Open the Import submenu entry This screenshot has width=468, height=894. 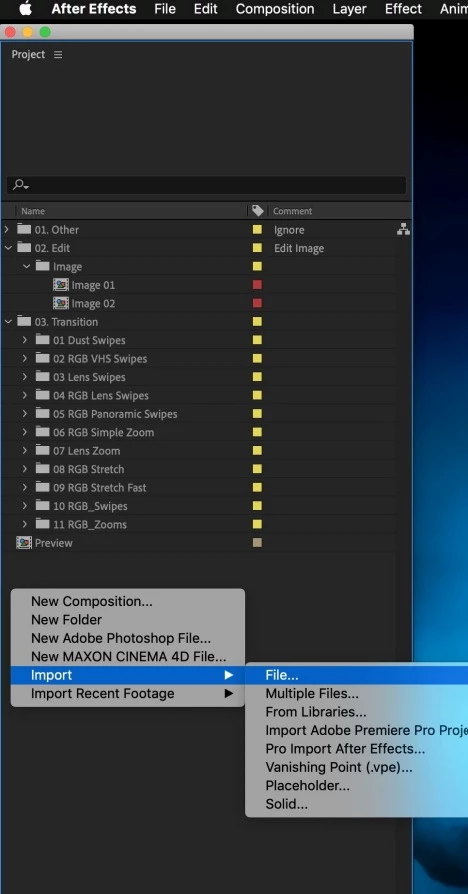128,675
